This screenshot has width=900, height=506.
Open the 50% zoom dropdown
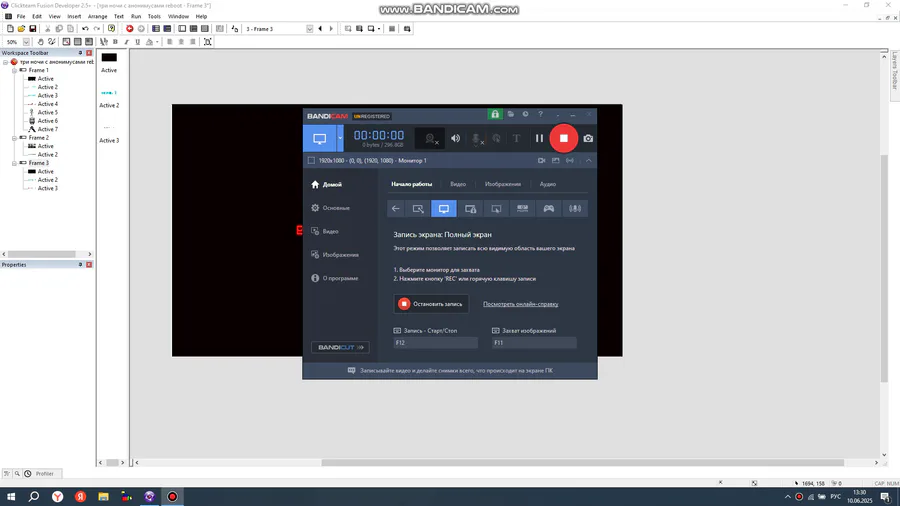pos(26,42)
